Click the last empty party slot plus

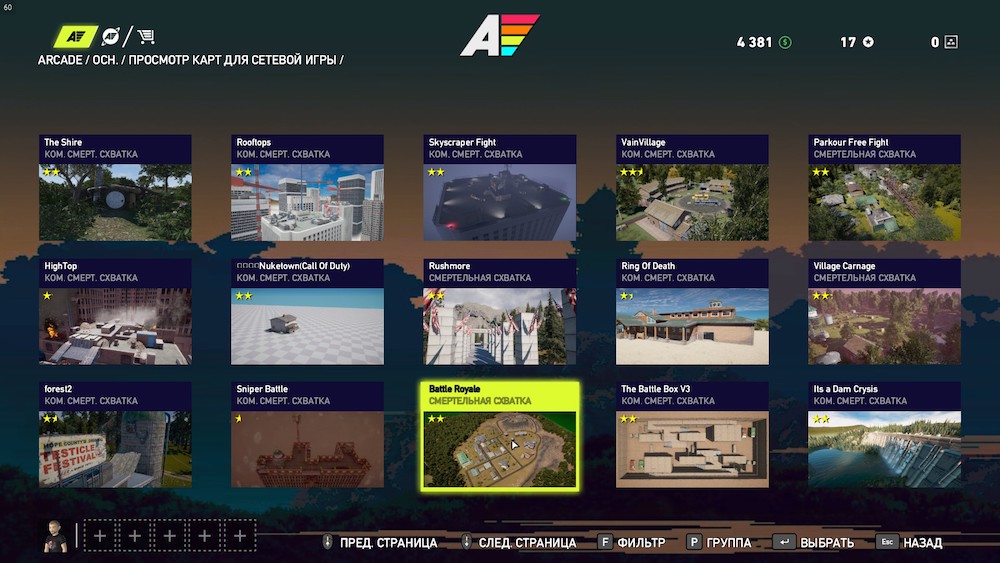point(240,536)
